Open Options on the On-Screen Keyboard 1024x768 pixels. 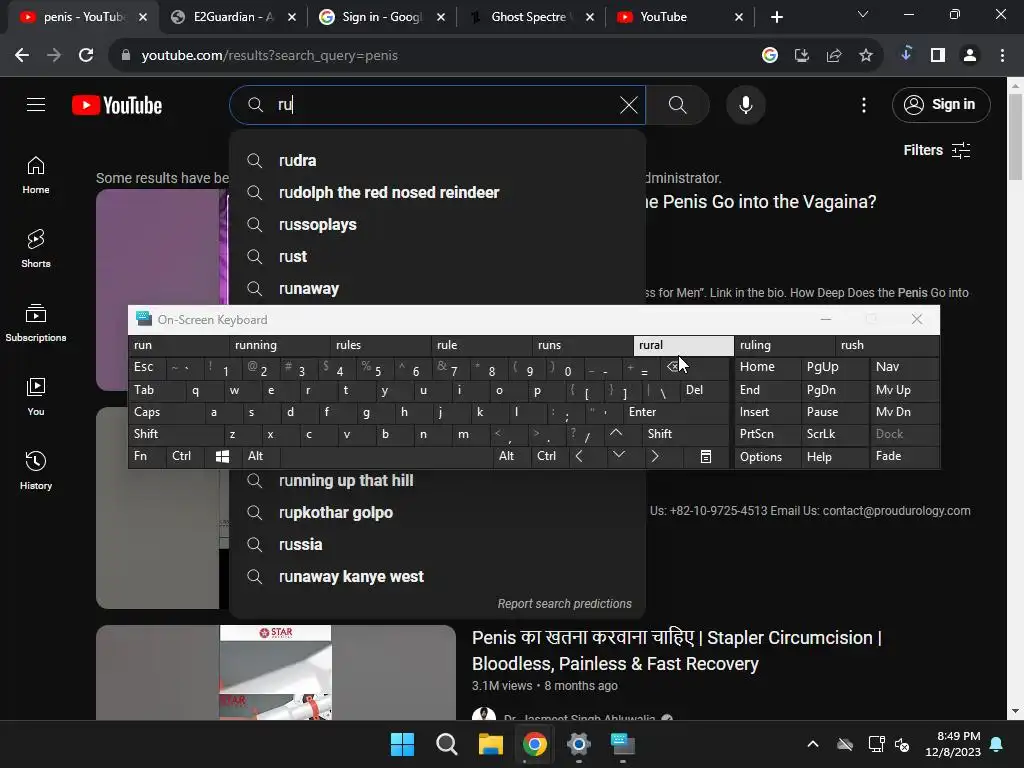click(767, 456)
